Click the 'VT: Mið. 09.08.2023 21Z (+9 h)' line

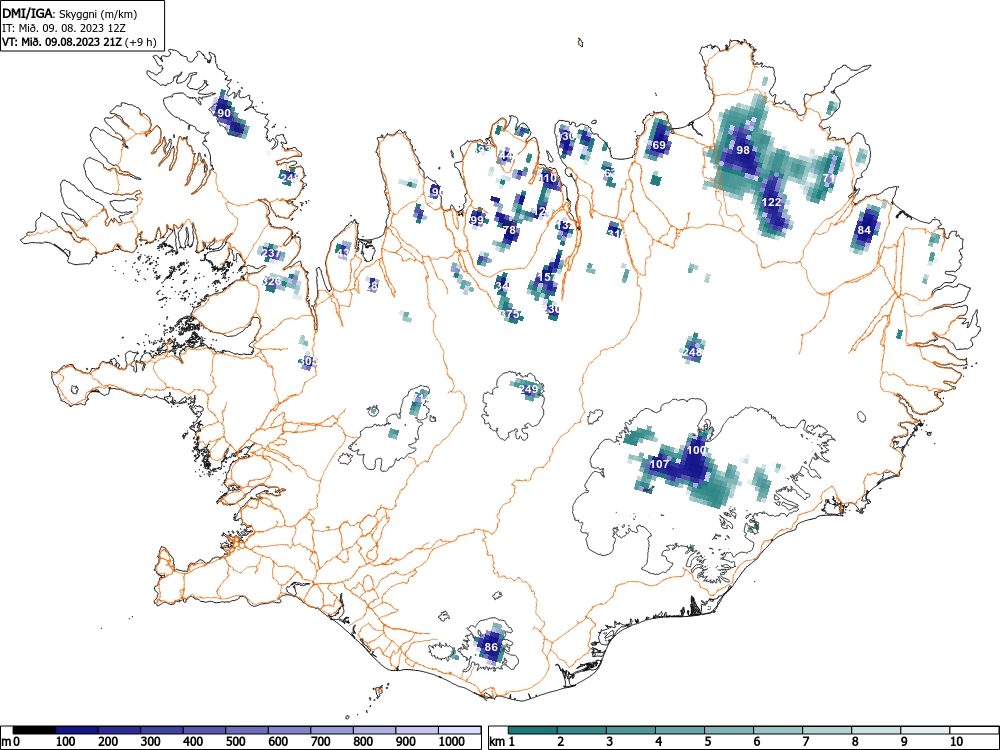pyautogui.click(x=79, y=42)
